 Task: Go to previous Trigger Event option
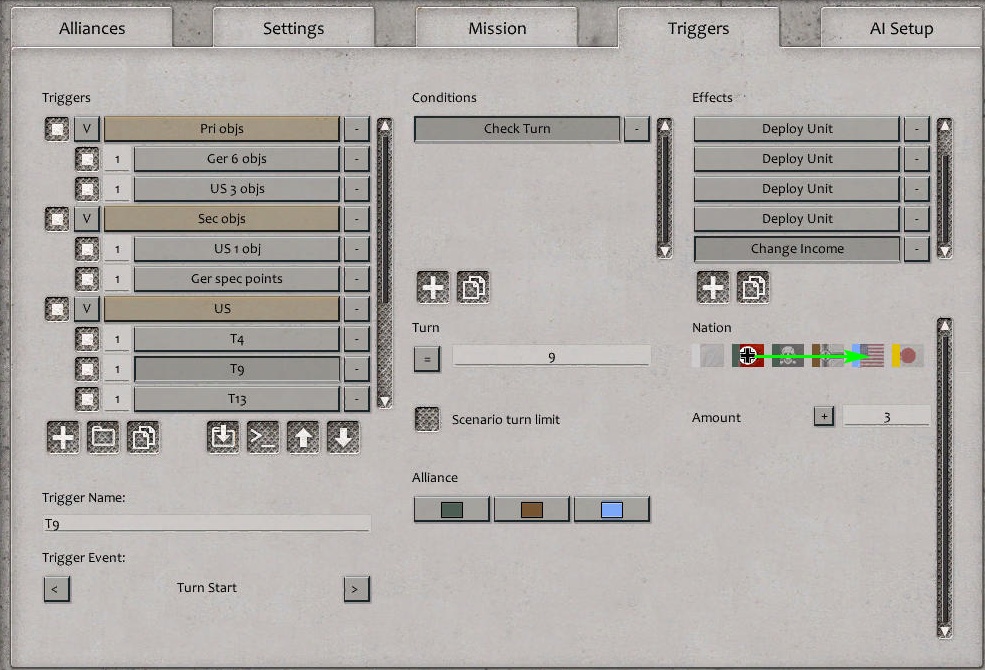tap(57, 589)
